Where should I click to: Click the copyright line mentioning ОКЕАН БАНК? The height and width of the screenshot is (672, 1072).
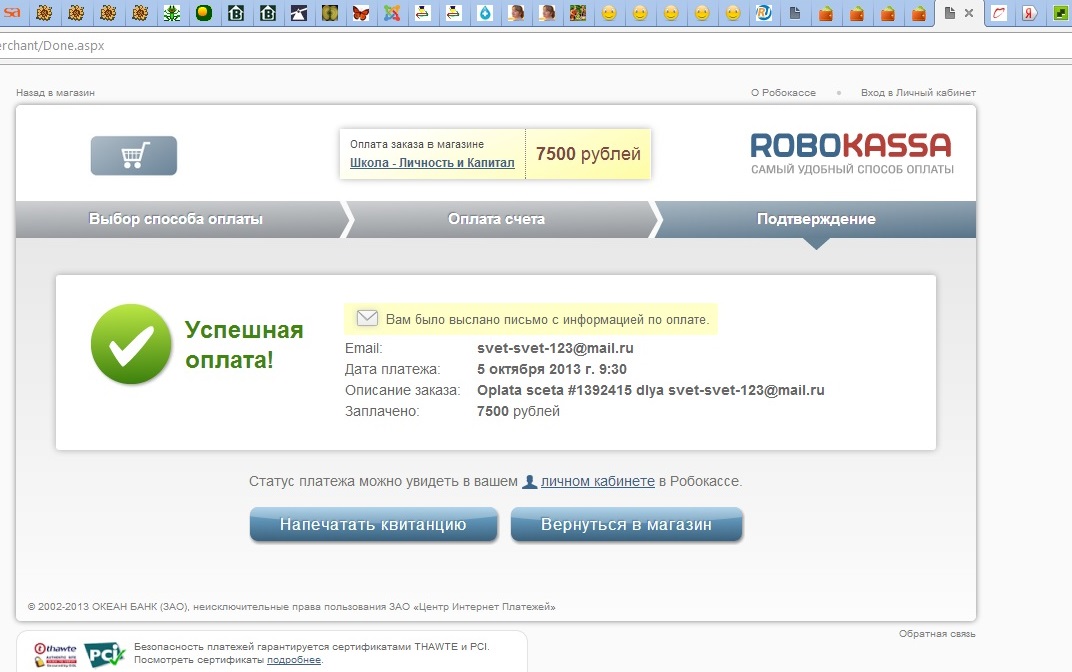[291, 606]
